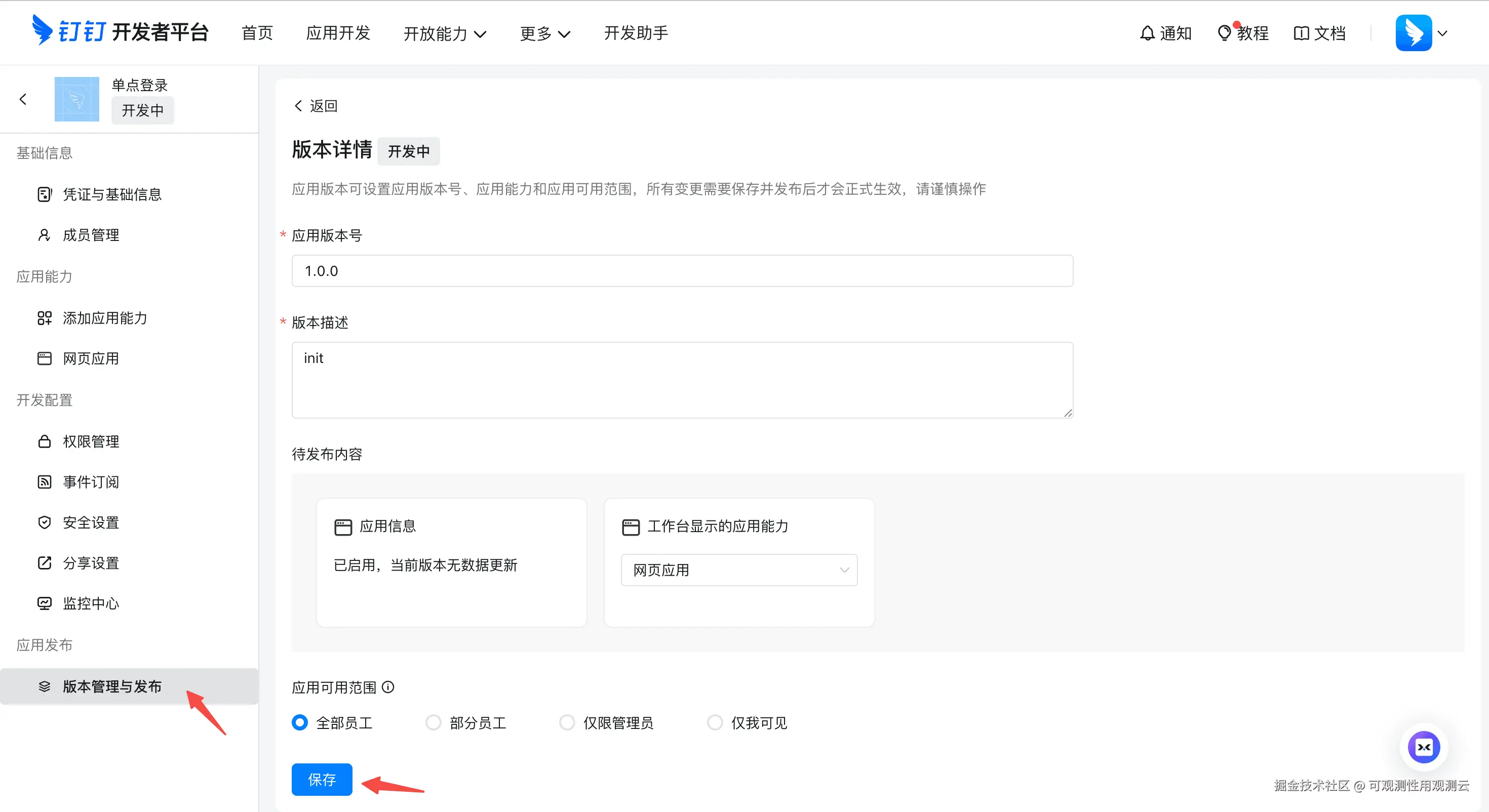The width and height of the screenshot is (1489, 812).
Task: Click the 单点登录 app thumbnail image
Action: [x=77, y=99]
